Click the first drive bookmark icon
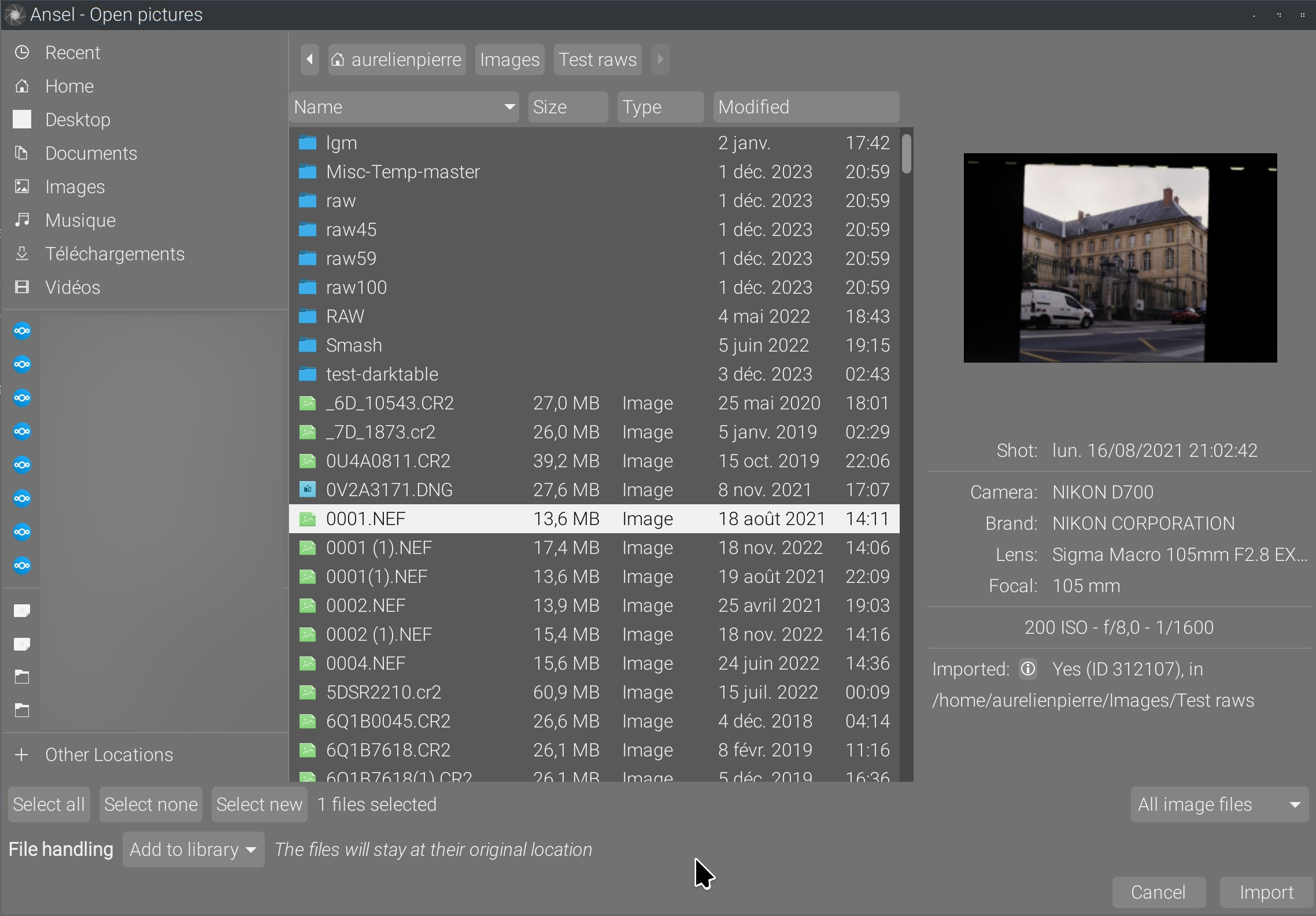1316x916 pixels. (22, 611)
